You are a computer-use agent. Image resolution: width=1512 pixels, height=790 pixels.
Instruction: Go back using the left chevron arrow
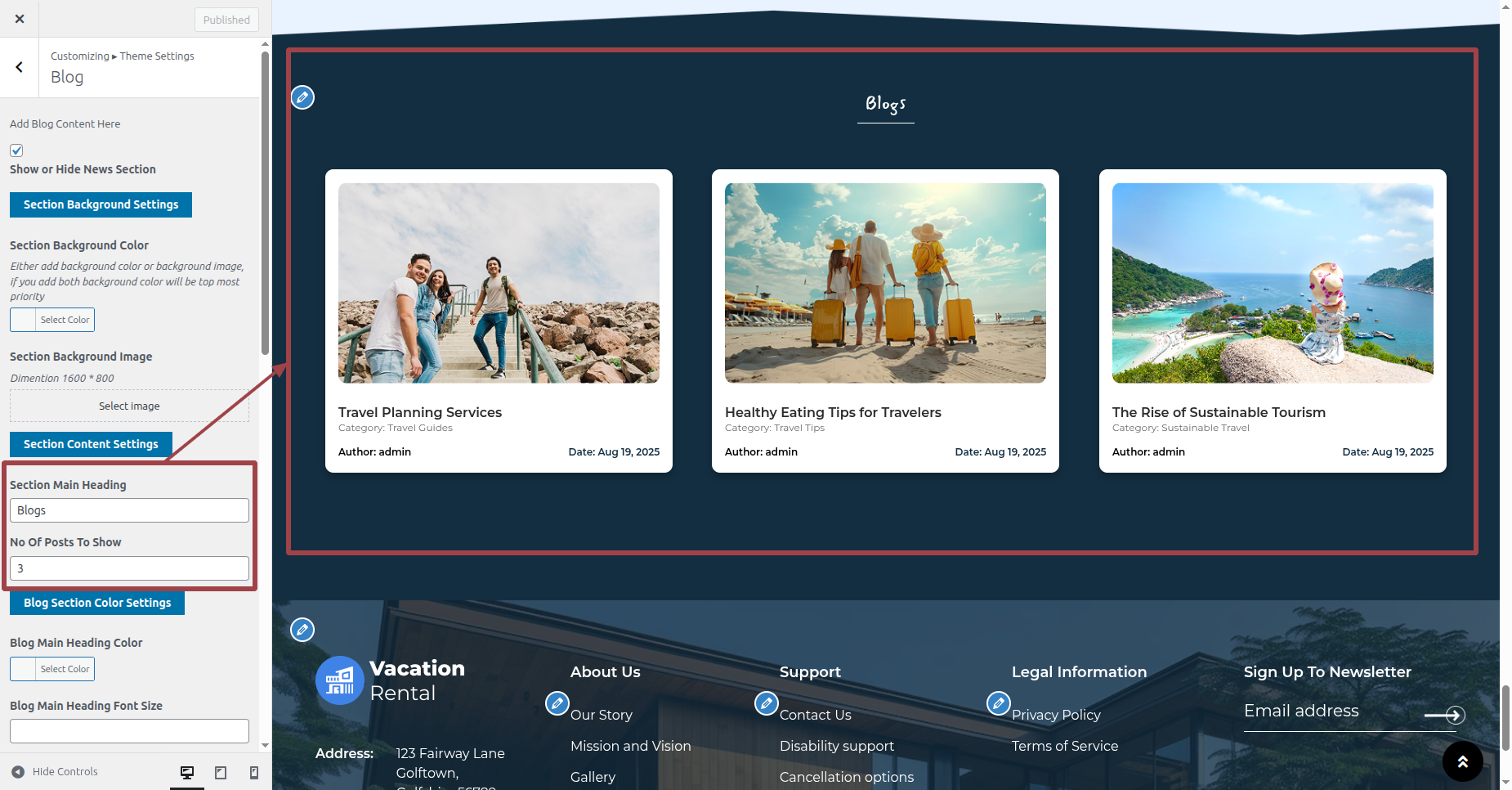pyautogui.click(x=20, y=67)
